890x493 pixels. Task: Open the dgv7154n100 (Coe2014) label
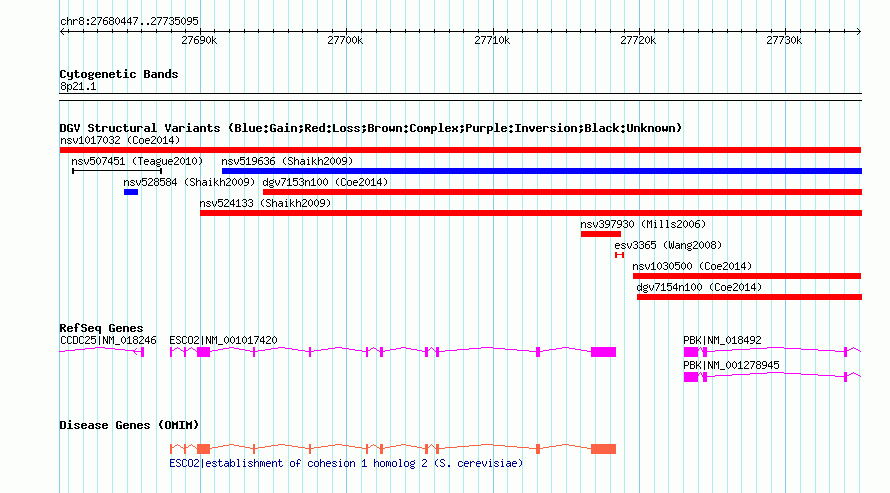[699, 287]
